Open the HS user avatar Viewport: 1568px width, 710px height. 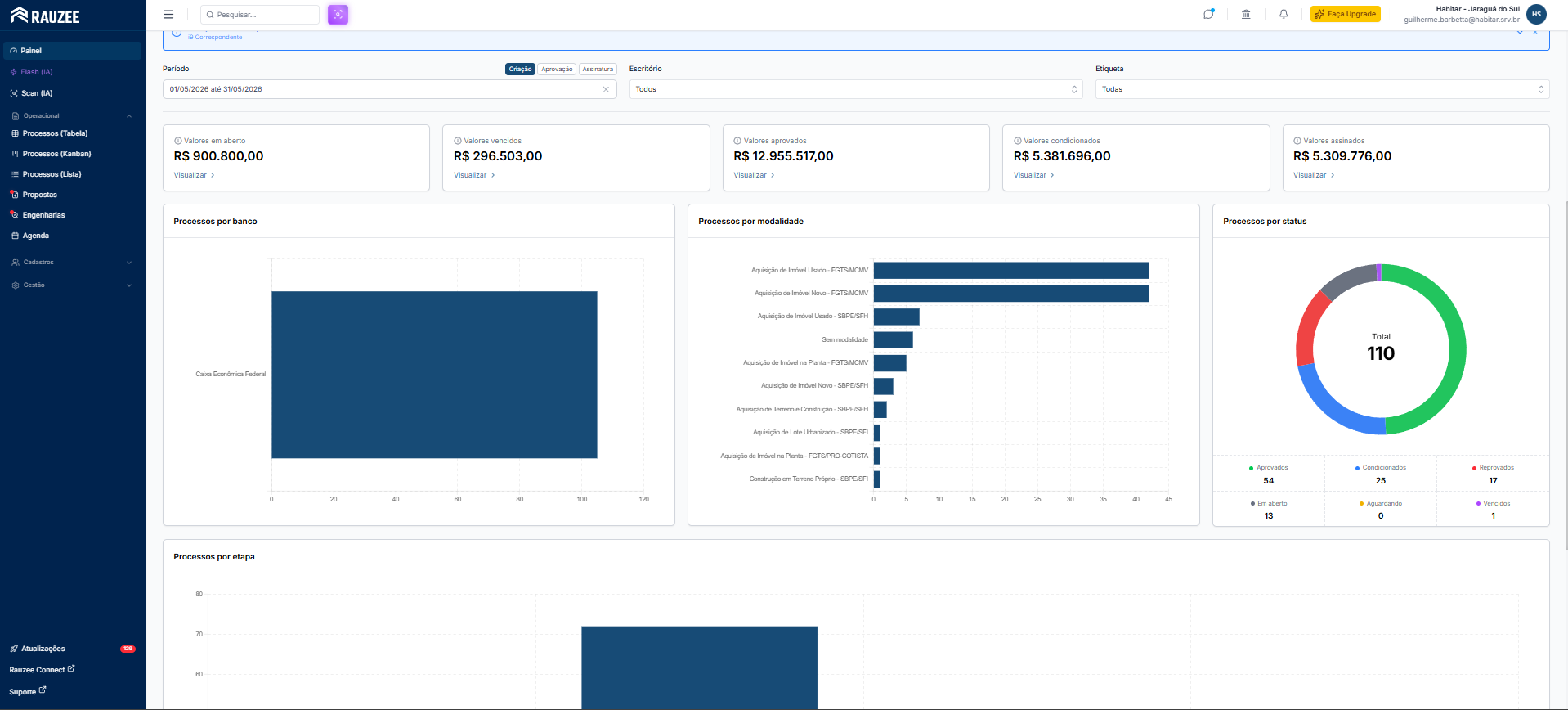tap(1536, 14)
